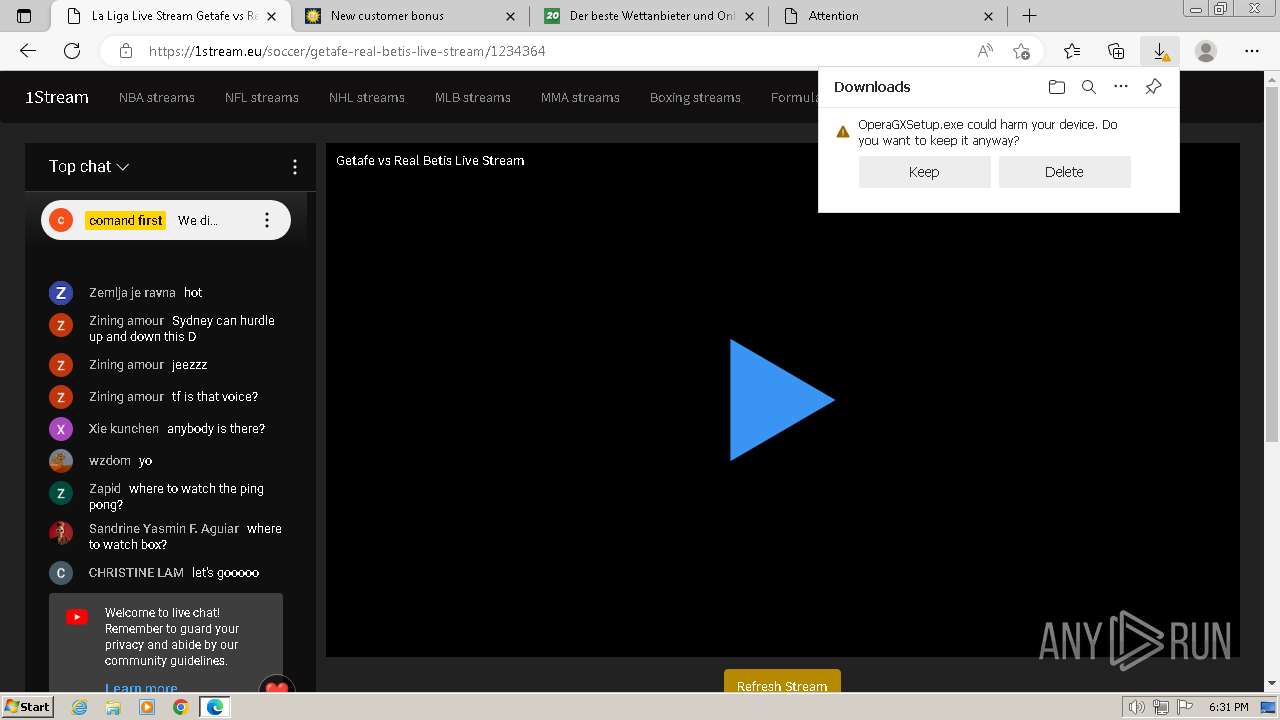
Task: Click Zapid chat avatar
Action: 61,493
